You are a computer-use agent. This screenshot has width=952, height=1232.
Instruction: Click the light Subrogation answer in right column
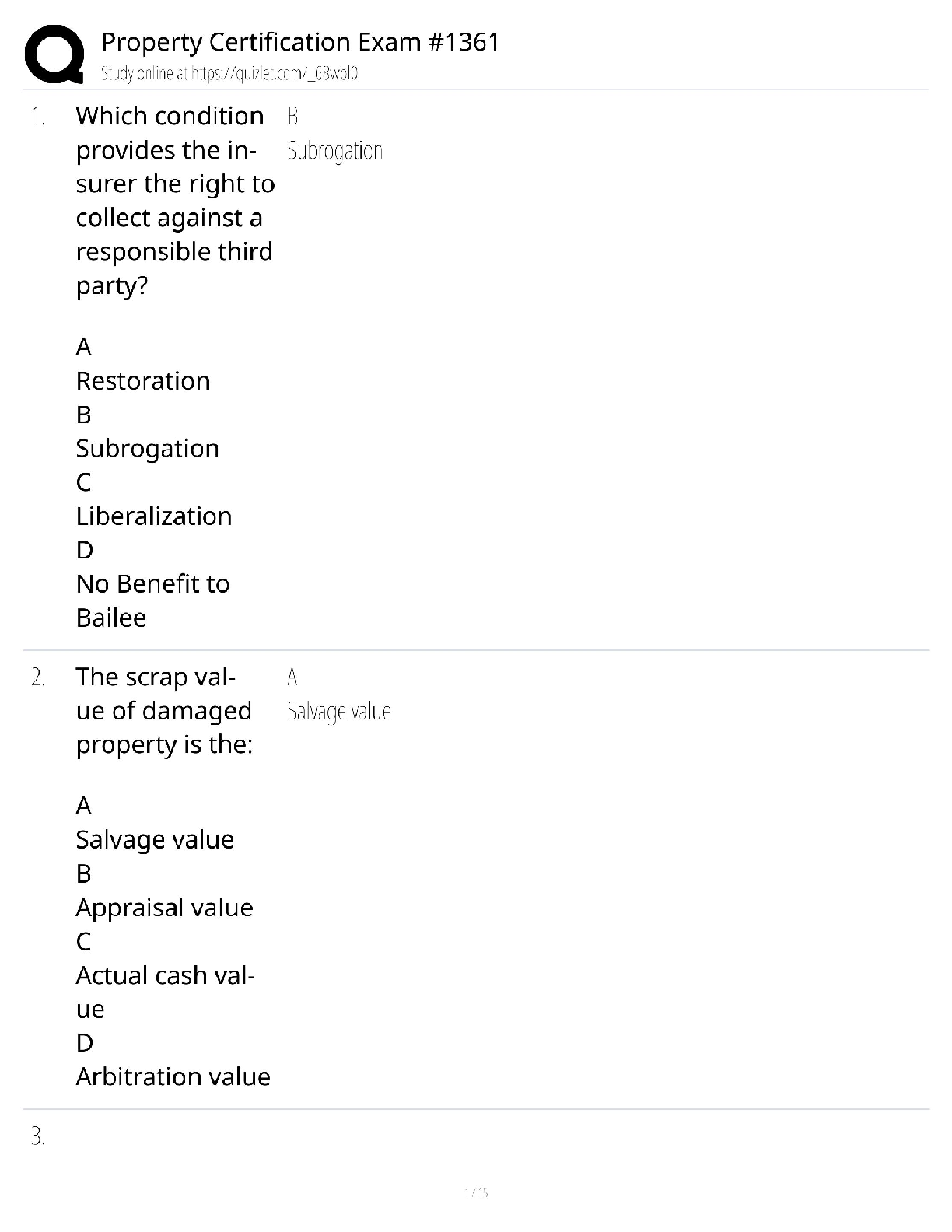tap(334, 151)
